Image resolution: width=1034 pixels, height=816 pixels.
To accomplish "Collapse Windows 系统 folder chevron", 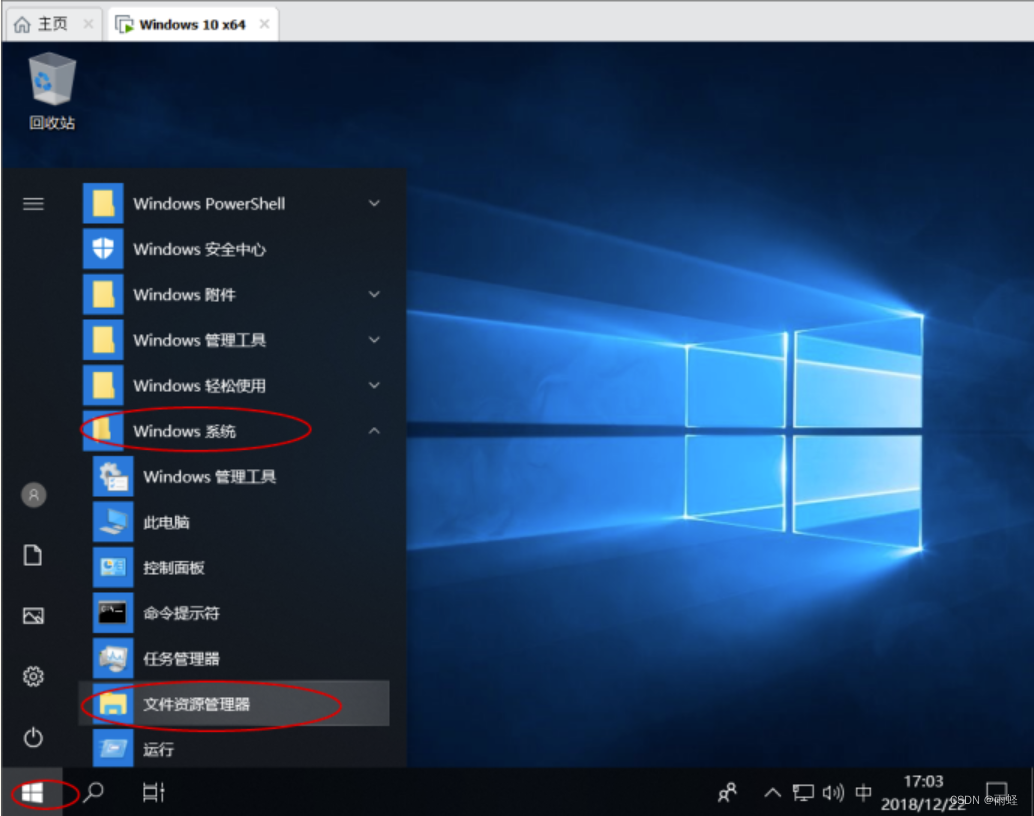I will click(374, 431).
